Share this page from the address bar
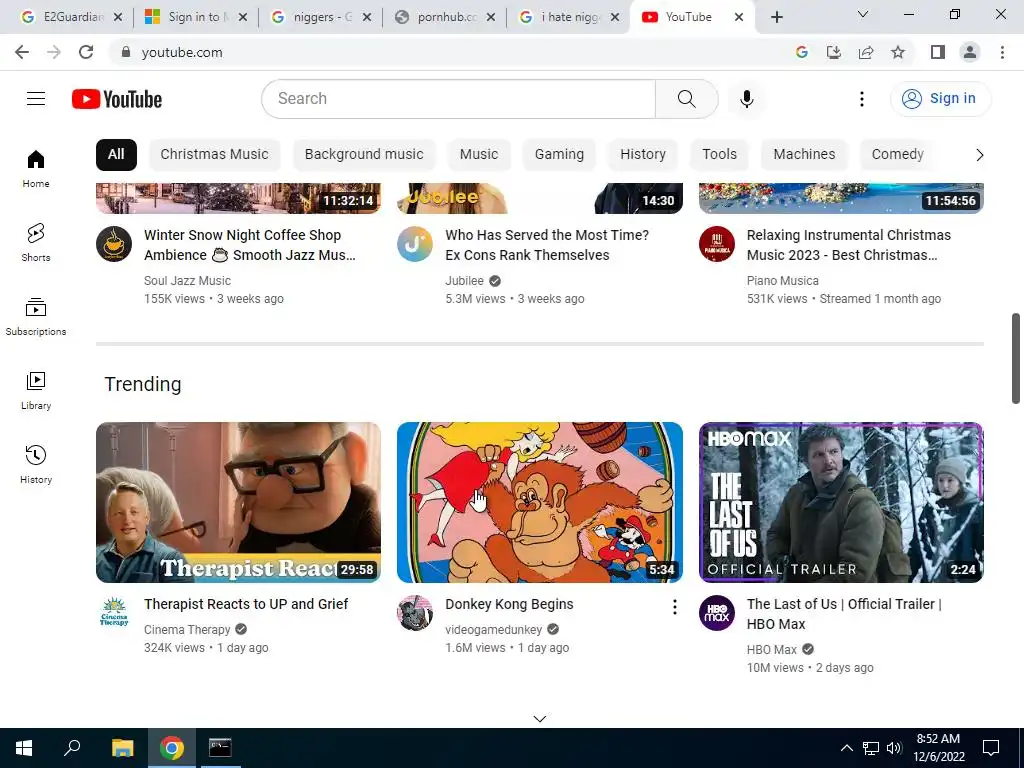This screenshot has height=768, width=1024. [866, 52]
